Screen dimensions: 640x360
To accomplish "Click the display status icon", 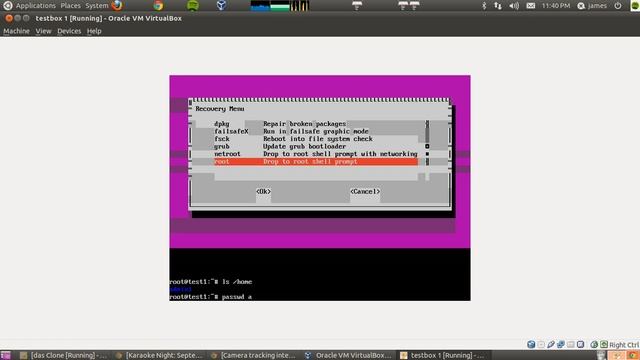I will pyautogui.click(x=580, y=344).
